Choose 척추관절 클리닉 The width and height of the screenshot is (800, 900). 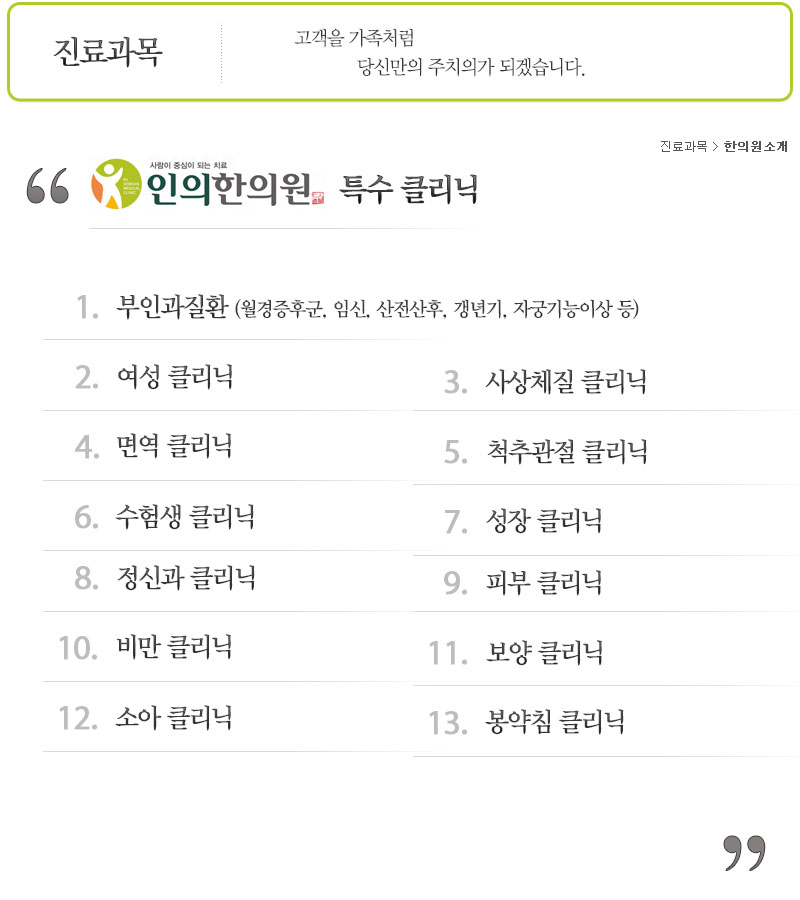point(567,452)
